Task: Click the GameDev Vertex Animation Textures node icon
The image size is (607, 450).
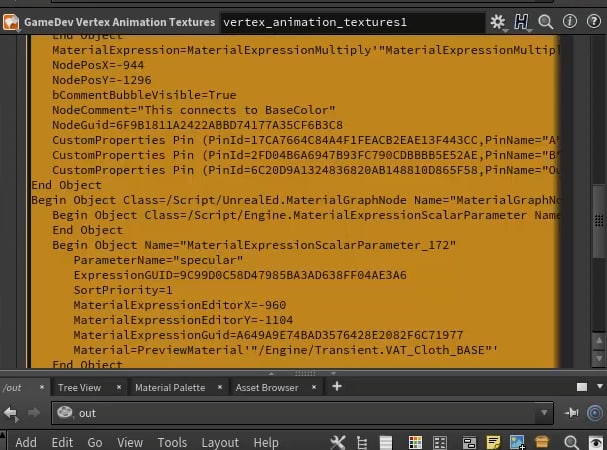Action: pos(11,22)
